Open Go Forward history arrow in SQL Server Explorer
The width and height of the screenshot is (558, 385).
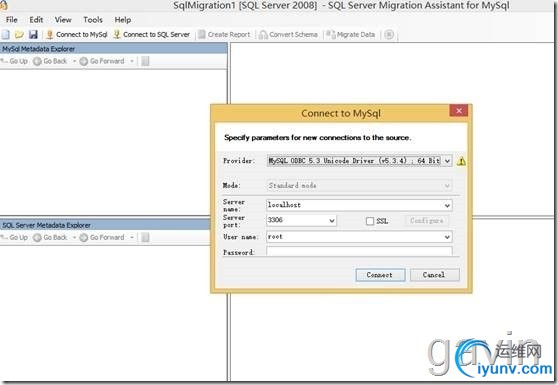coord(132,237)
